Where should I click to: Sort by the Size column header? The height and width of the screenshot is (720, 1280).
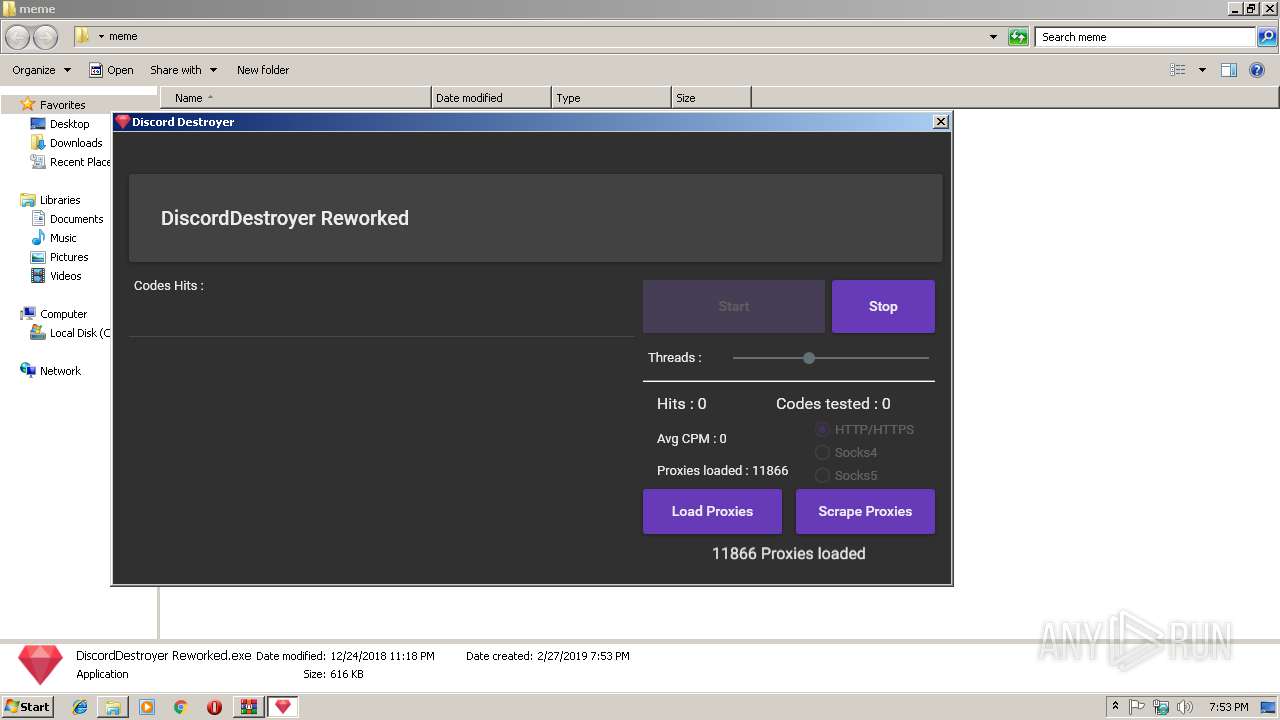pos(711,98)
